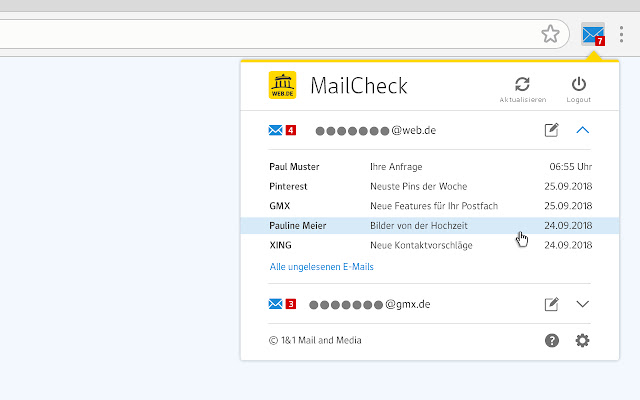Expand the gmx.de account mail list
640x400 pixels.
click(x=582, y=304)
